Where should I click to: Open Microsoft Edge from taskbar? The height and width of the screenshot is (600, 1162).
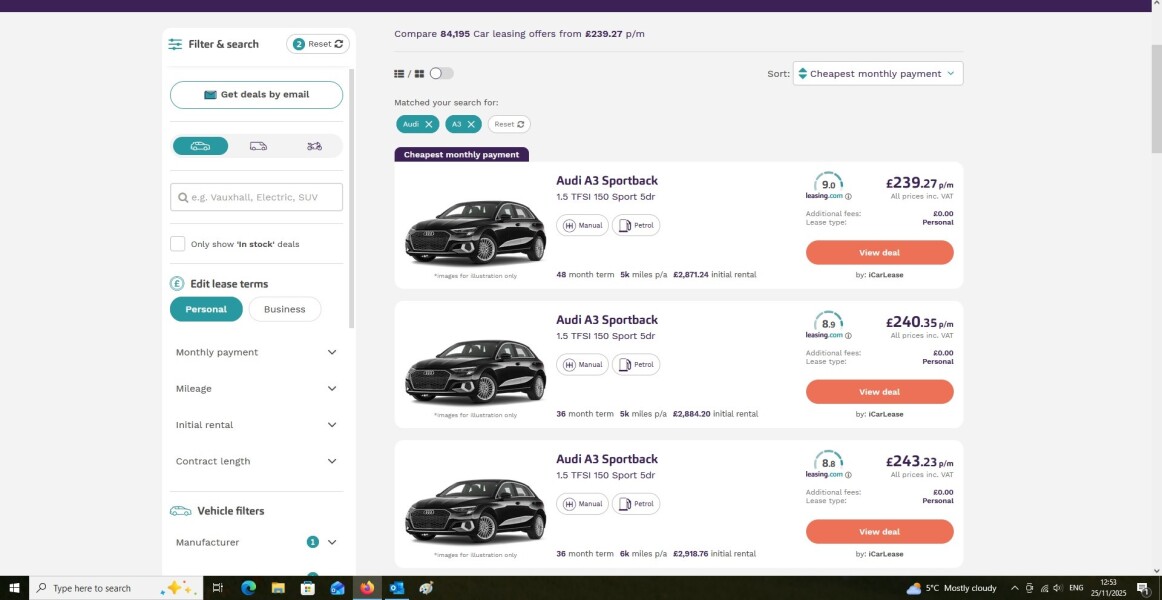point(248,588)
